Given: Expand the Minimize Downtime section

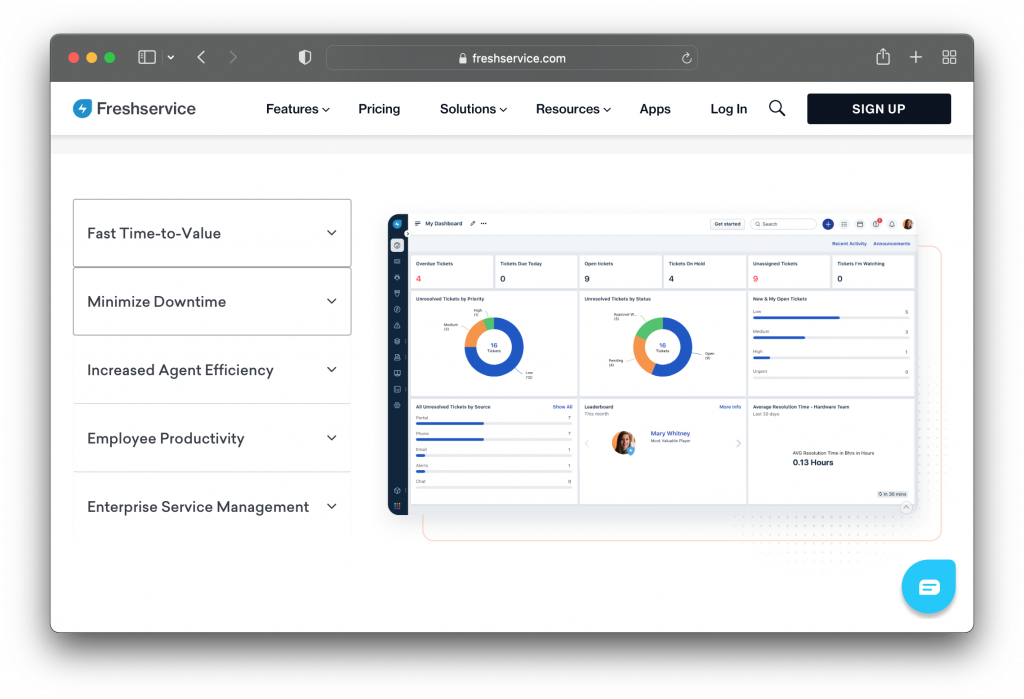Looking at the screenshot, I should tap(212, 302).
